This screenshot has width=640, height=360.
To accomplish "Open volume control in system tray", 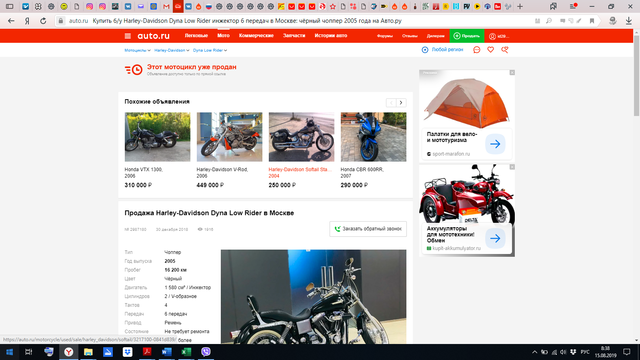I will click(563, 352).
